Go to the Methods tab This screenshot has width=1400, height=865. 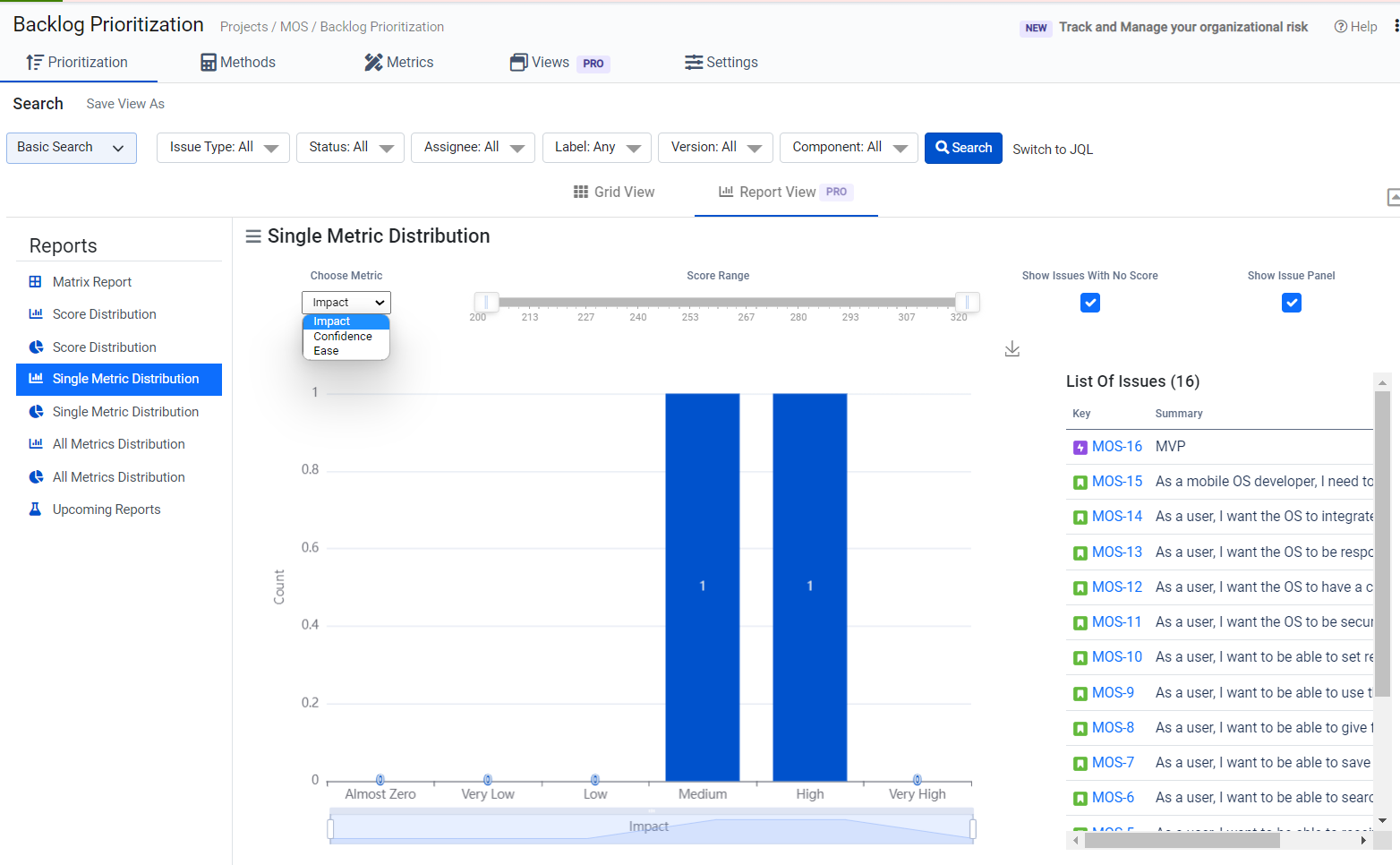(238, 63)
